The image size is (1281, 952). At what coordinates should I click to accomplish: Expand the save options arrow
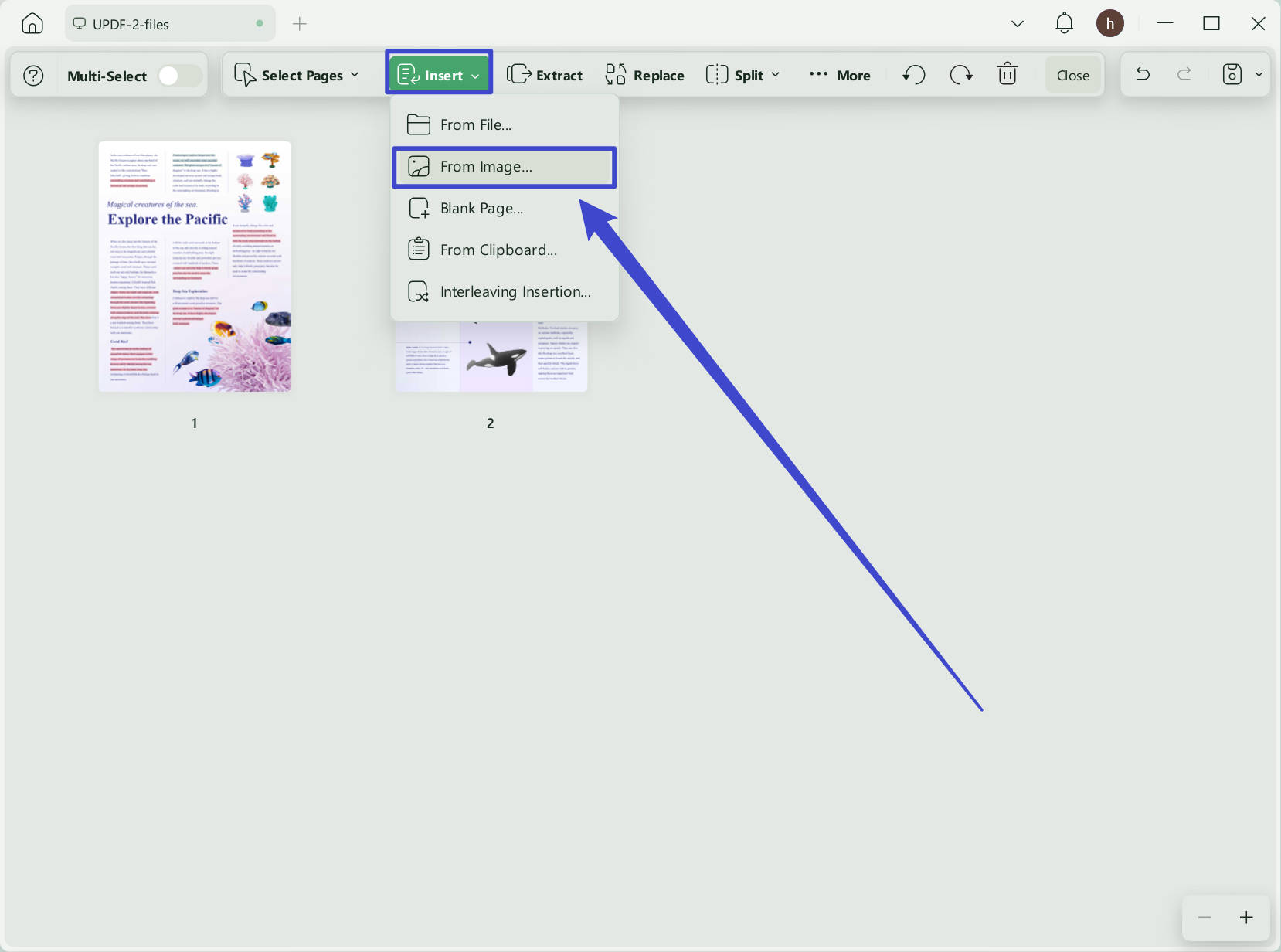pos(1259,75)
